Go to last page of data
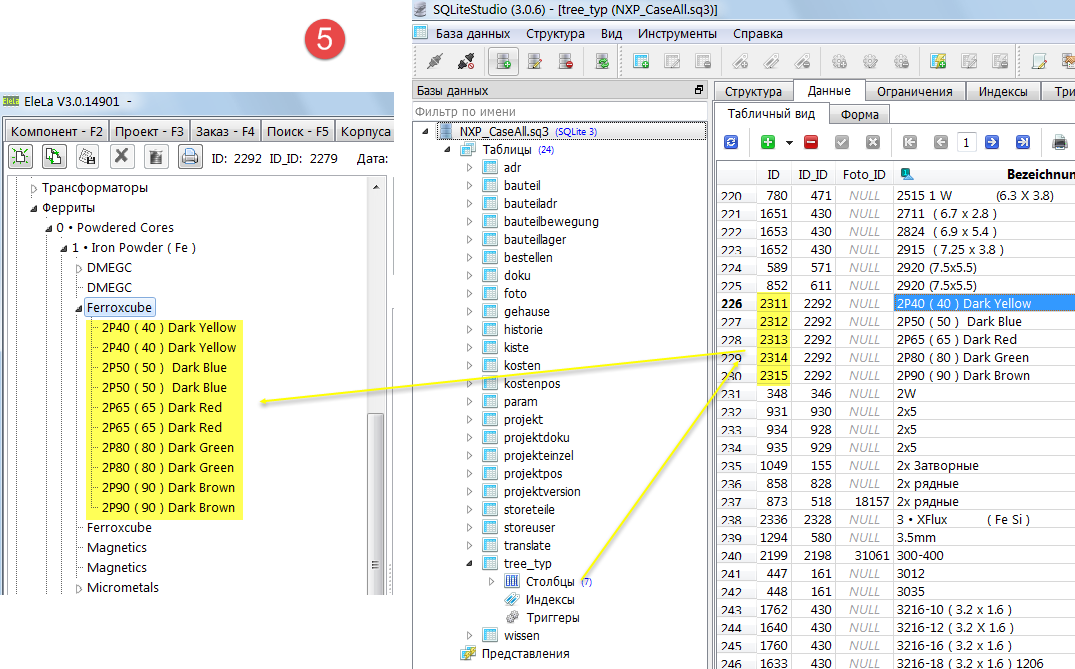The height and width of the screenshot is (669, 1075). pos(1022,142)
